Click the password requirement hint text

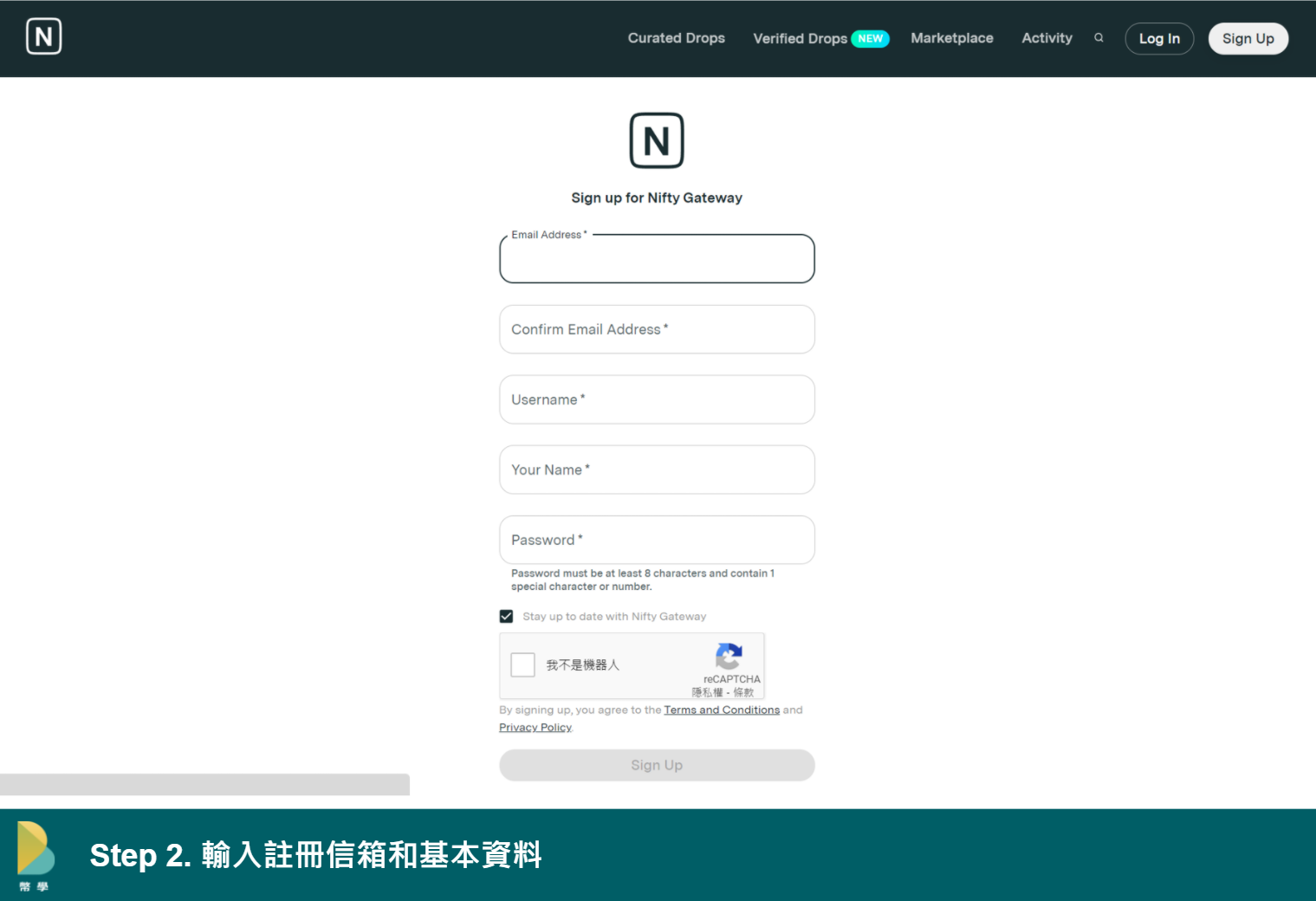pyautogui.click(x=642, y=580)
